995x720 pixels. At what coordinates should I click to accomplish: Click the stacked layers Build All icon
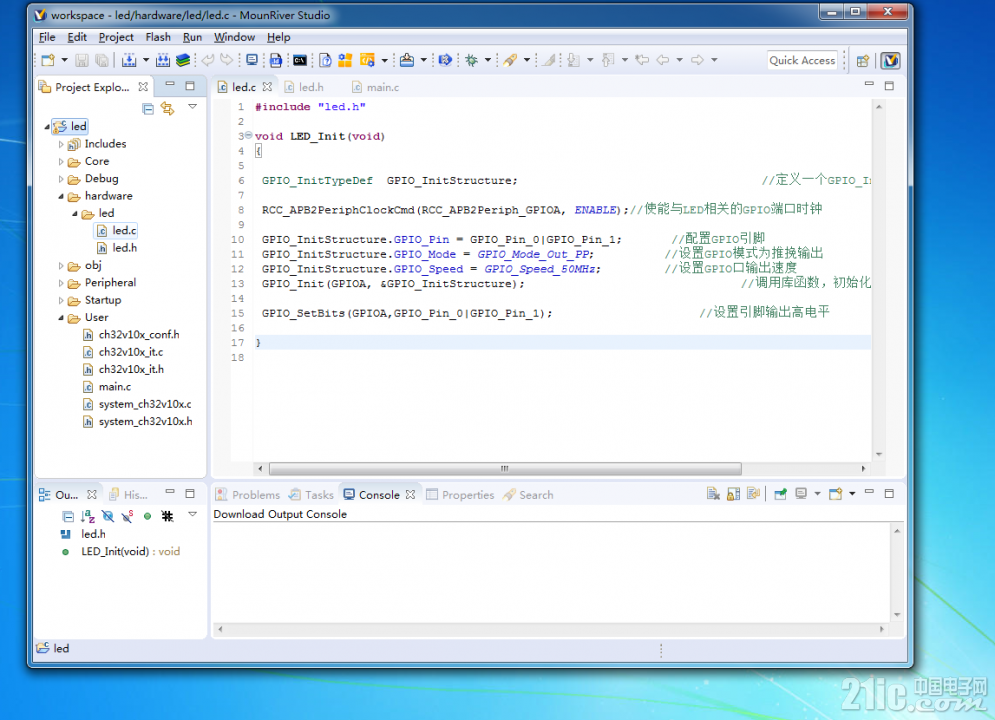coord(183,60)
